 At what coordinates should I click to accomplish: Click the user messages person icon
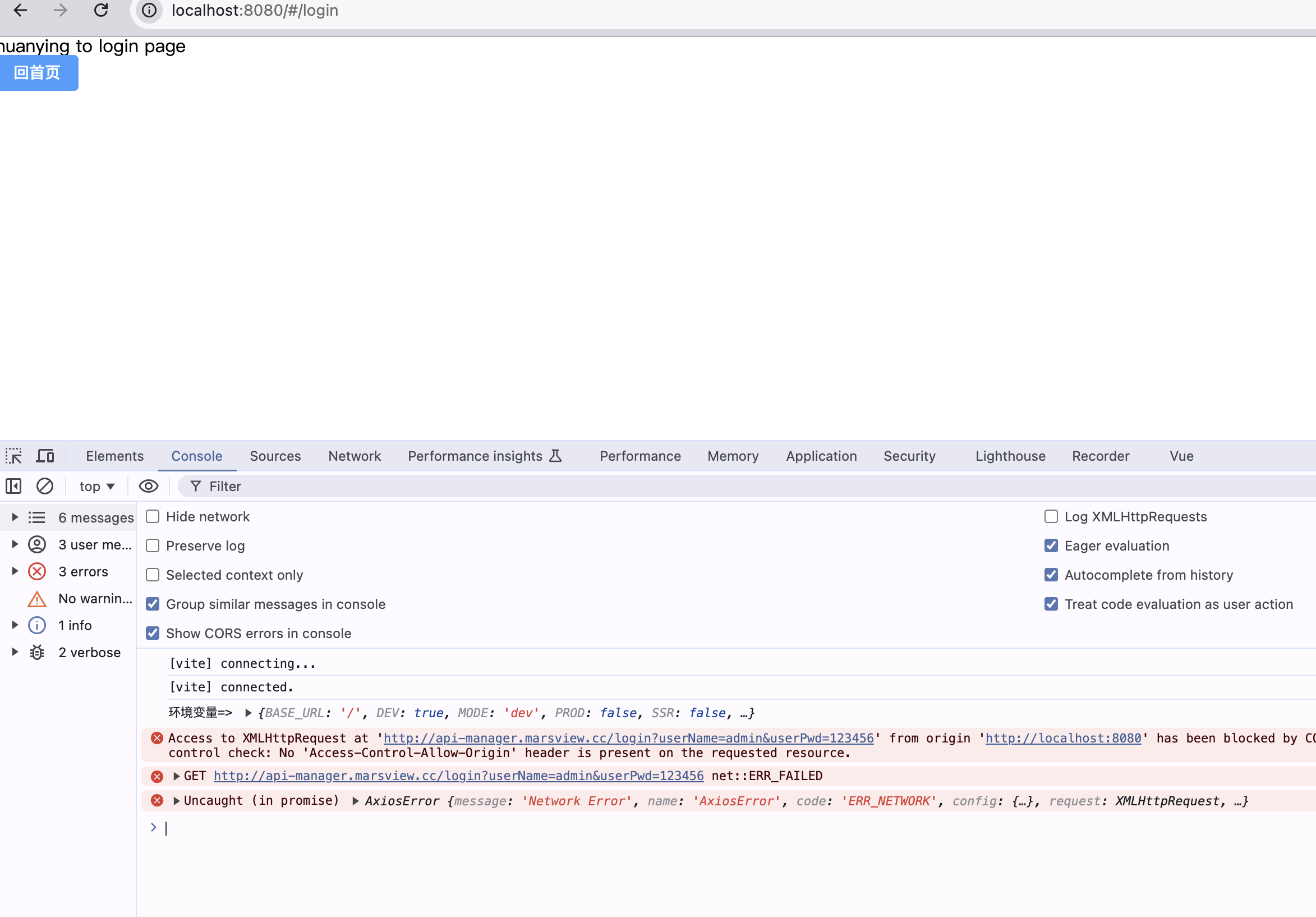coord(37,545)
